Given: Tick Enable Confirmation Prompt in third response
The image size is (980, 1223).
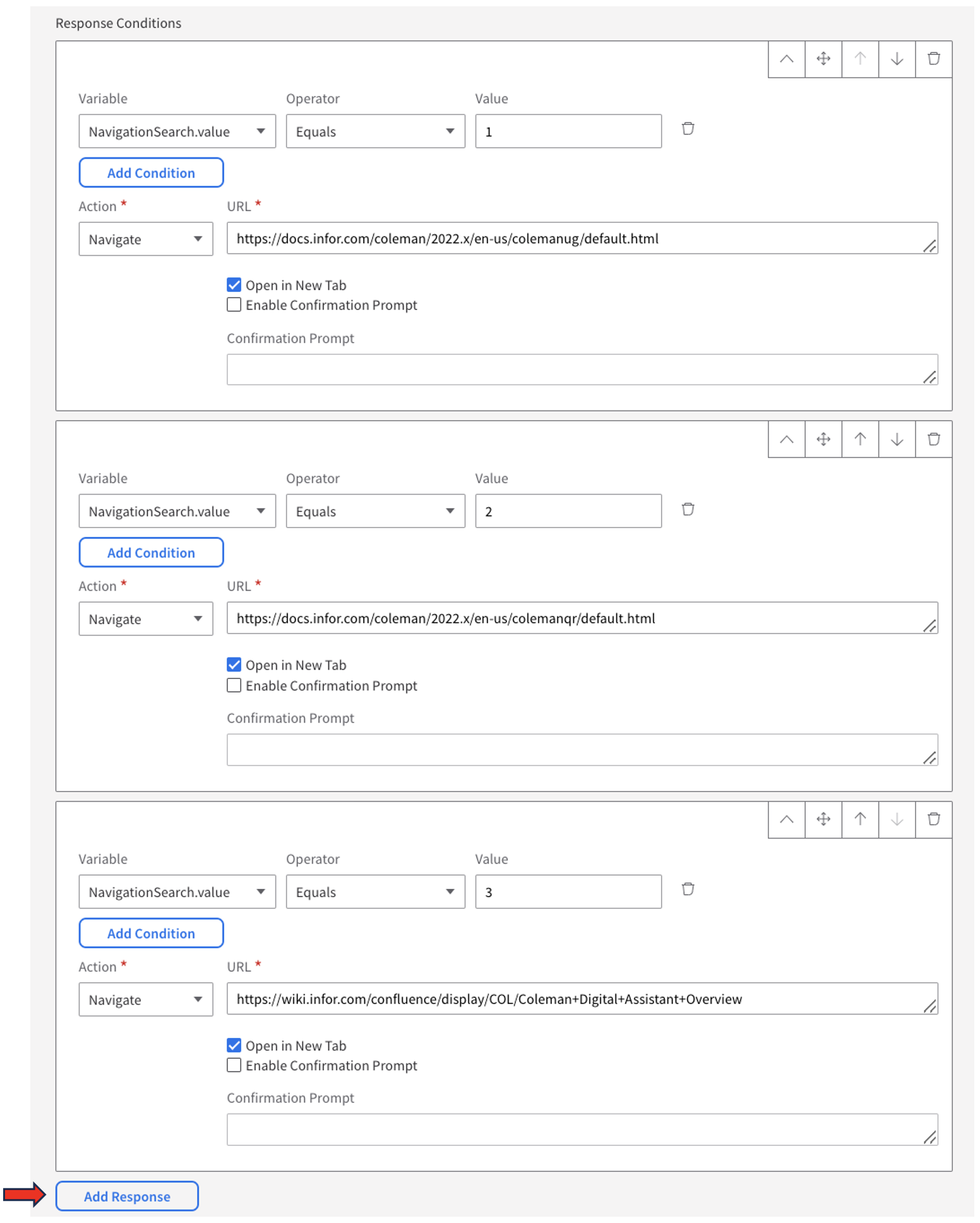Looking at the screenshot, I should pos(234,1066).
